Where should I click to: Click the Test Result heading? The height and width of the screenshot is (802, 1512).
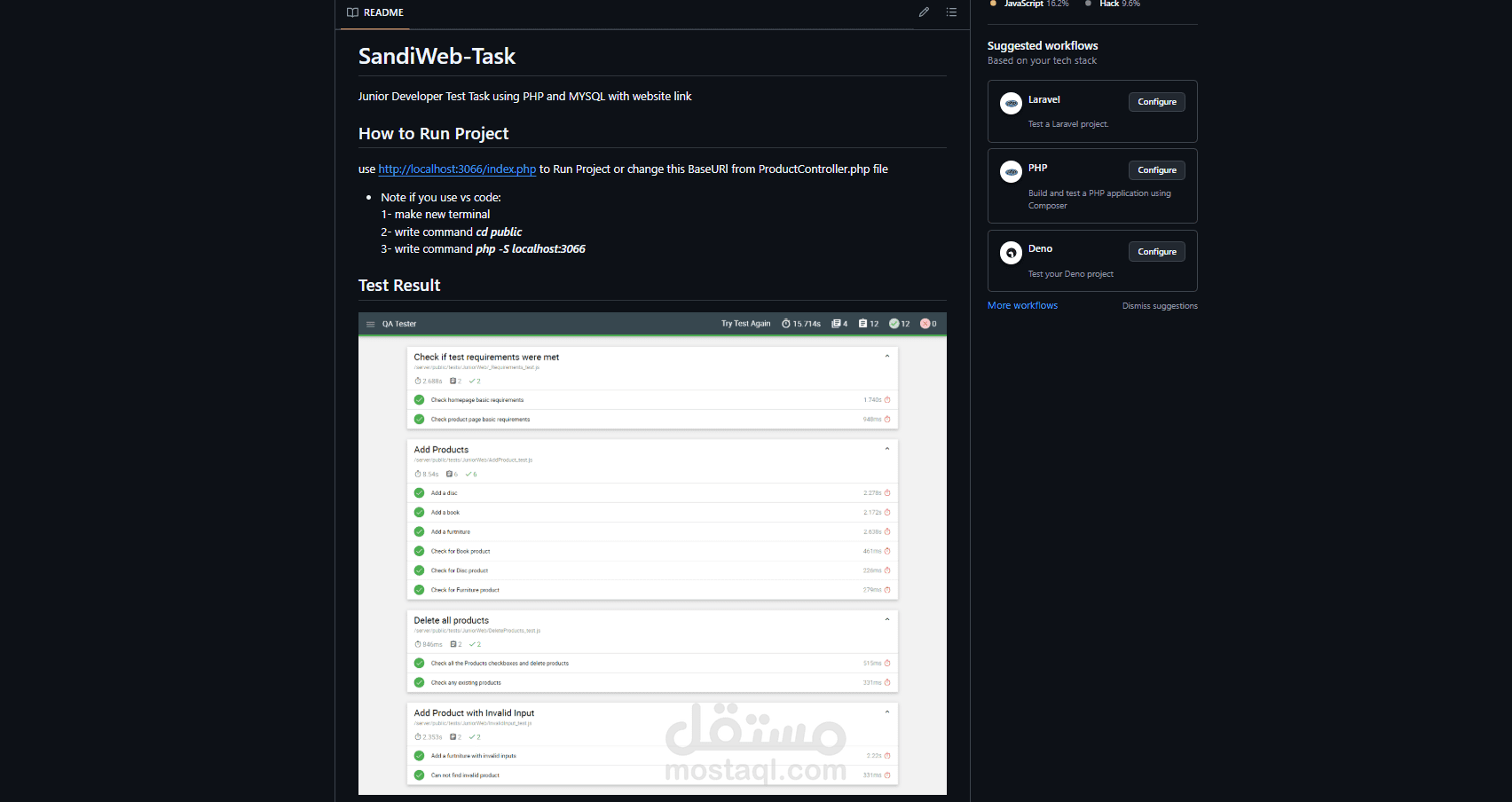coord(399,286)
